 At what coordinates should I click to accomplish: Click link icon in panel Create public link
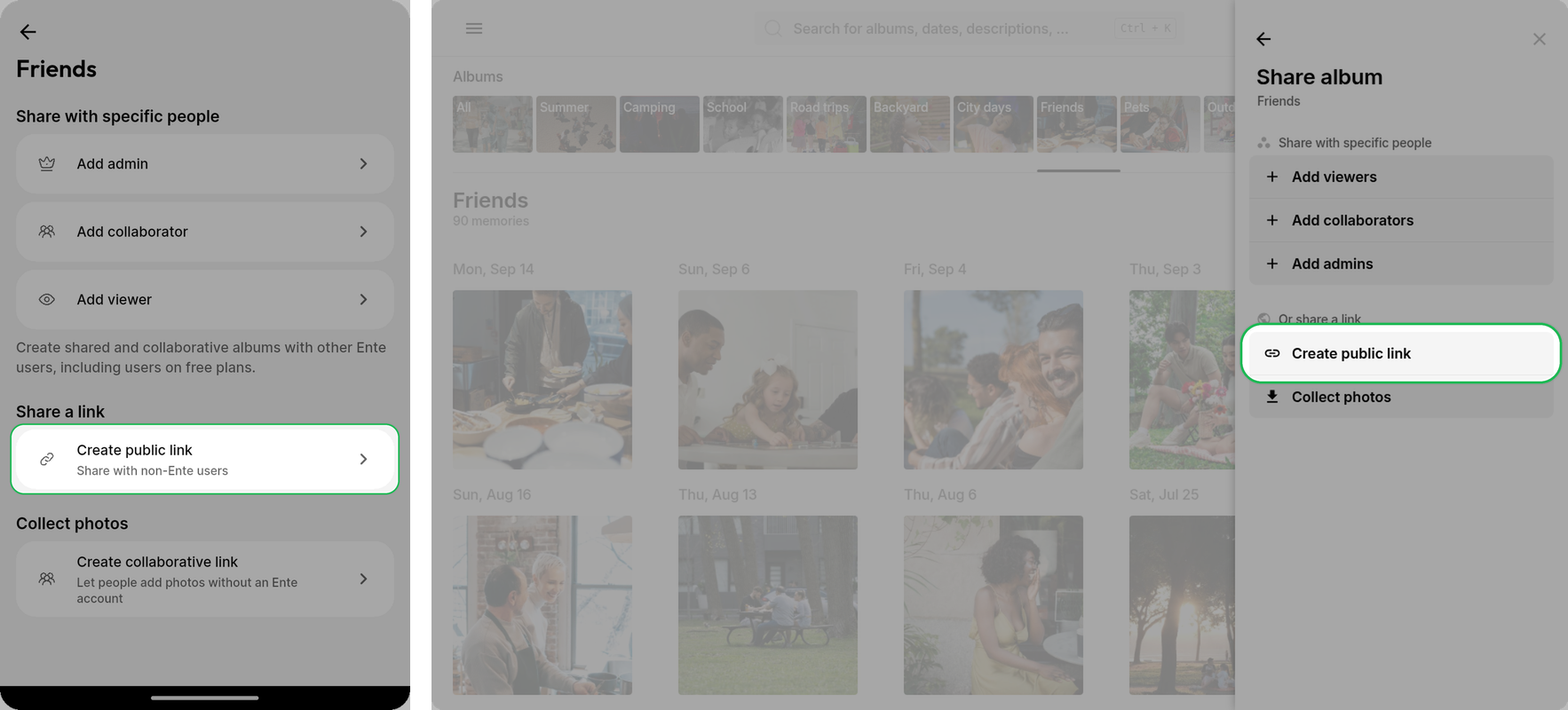1272,353
